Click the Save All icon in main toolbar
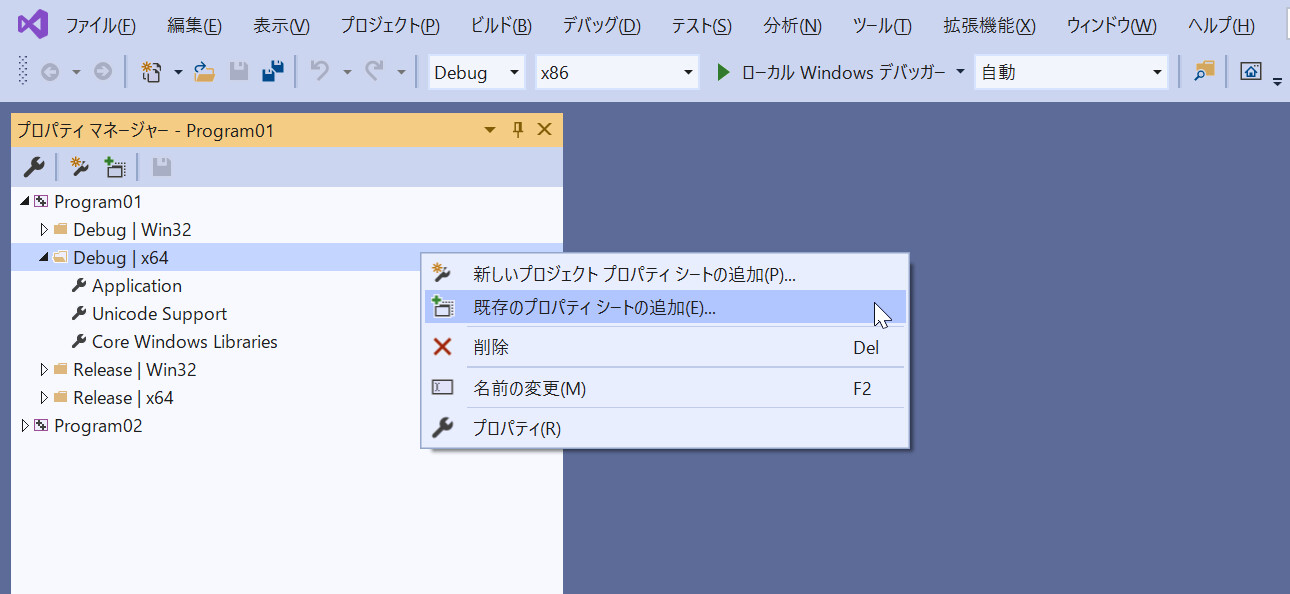 click(x=272, y=72)
